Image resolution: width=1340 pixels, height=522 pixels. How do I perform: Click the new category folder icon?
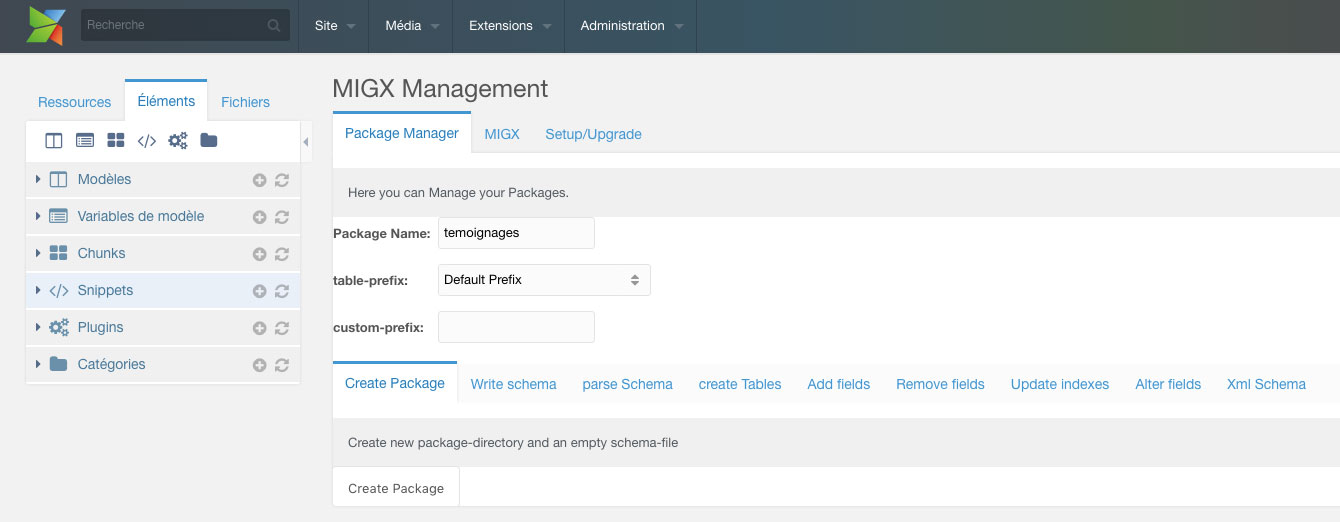click(x=208, y=141)
